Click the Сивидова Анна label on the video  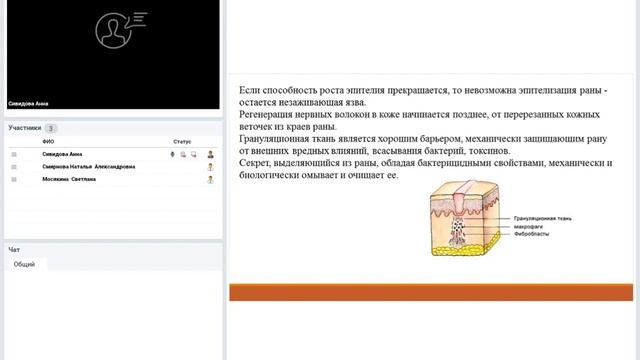point(28,104)
